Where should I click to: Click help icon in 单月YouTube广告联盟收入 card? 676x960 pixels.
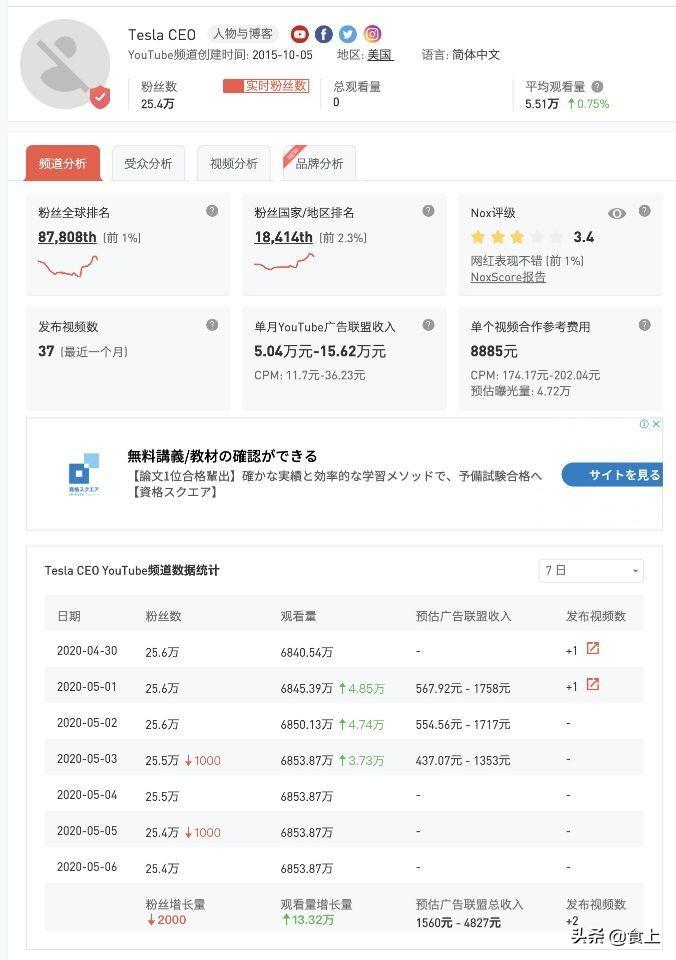429,325
